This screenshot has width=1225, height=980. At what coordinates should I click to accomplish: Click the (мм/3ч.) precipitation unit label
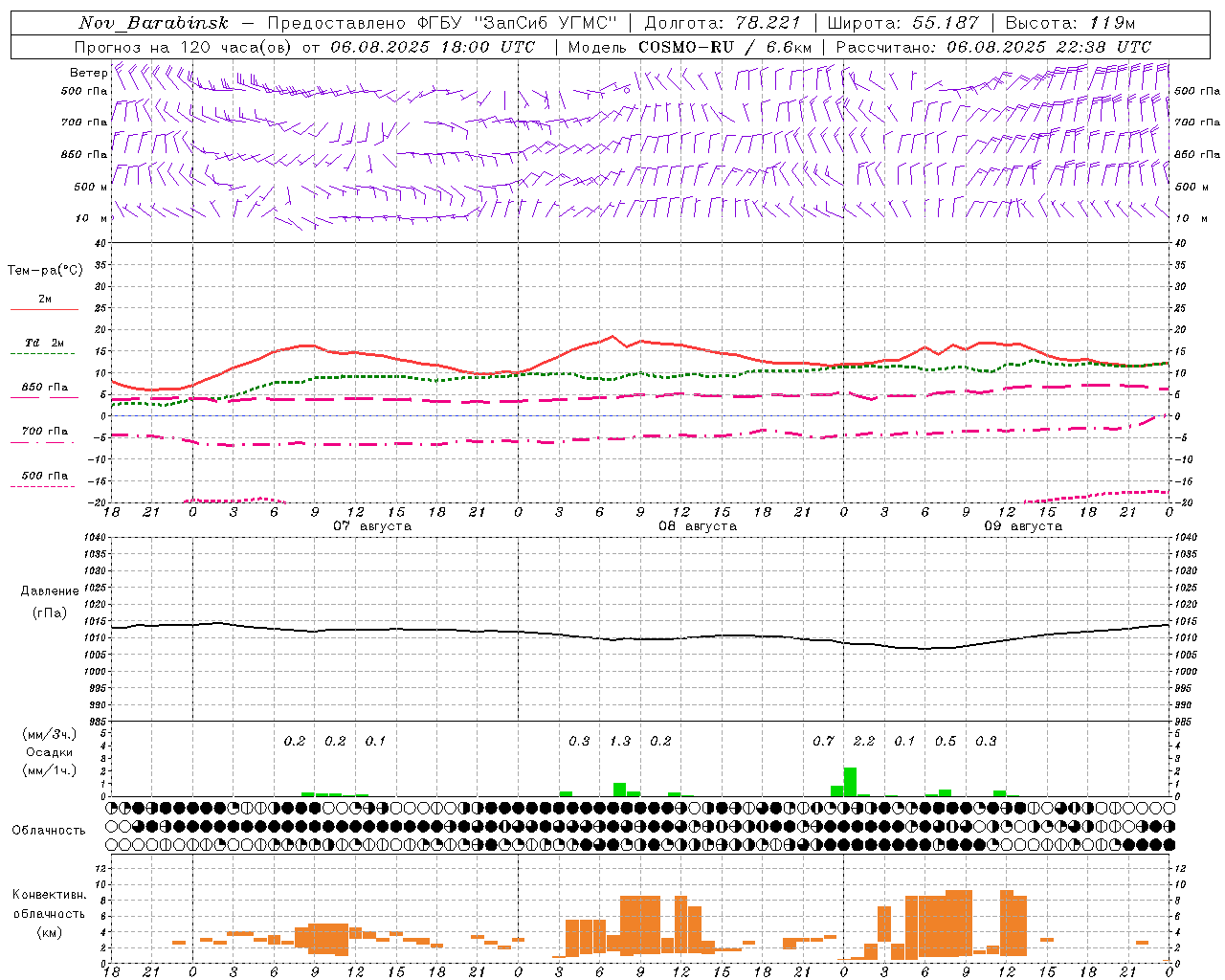pyautogui.click(x=50, y=734)
